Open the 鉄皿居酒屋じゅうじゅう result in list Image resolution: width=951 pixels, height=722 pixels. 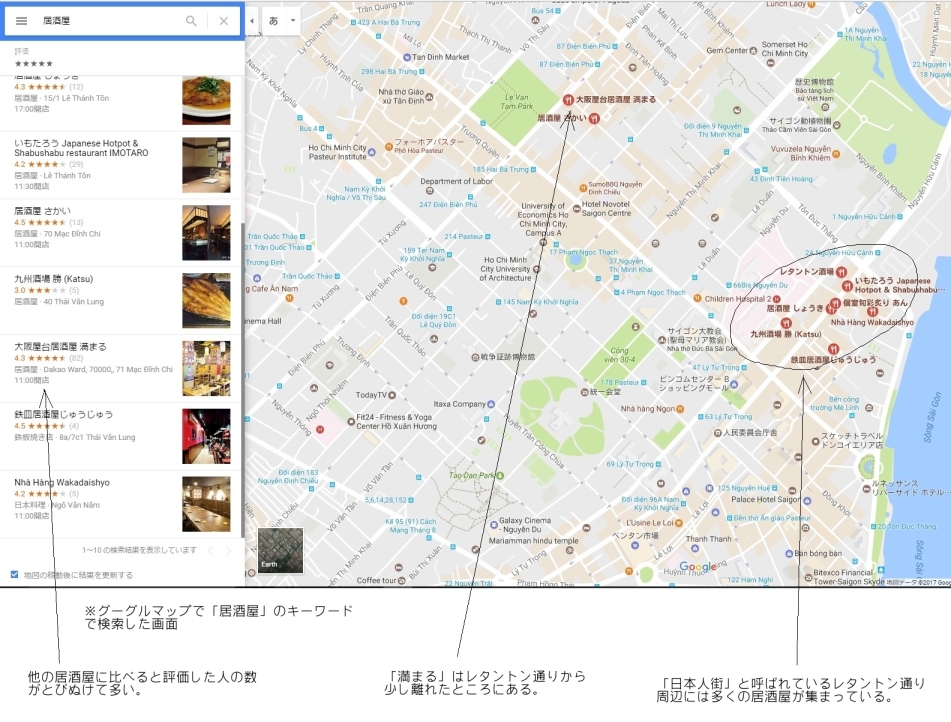pos(64,415)
